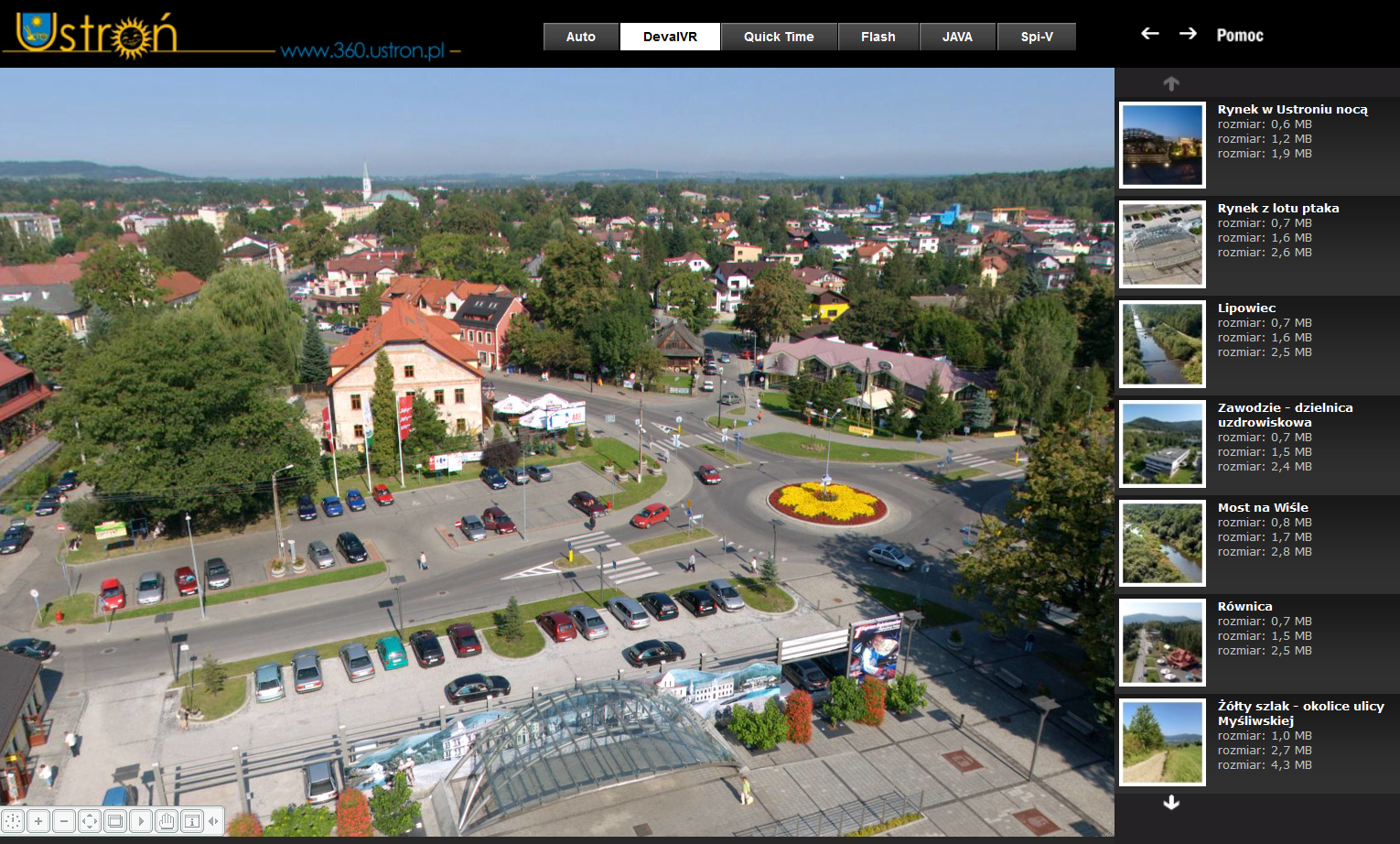Switch to the Flash viewer tab
The image size is (1400, 844).
[x=878, y=37]
